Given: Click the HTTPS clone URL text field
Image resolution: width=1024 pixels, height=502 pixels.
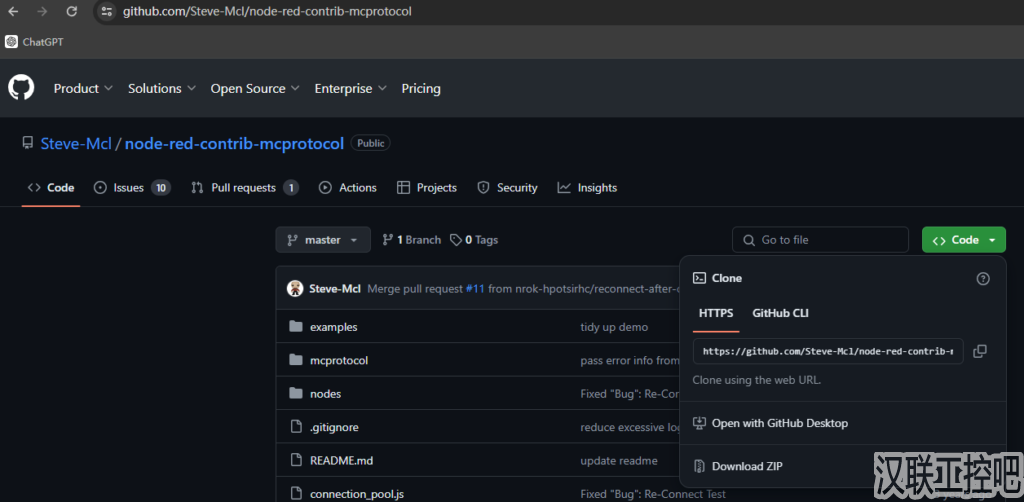Looking at the screenshot, I should [x=828, y=351].
